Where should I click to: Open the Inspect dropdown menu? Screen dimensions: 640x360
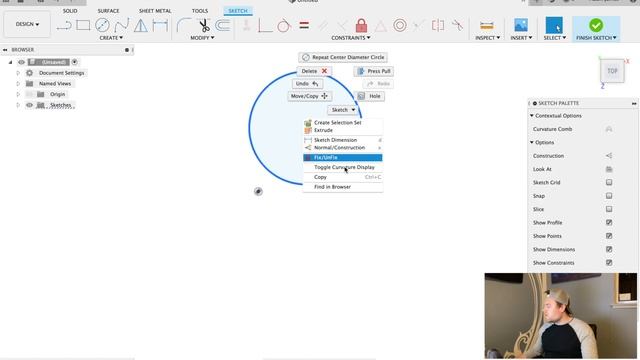pyautogui.click(x=487, y=38)
